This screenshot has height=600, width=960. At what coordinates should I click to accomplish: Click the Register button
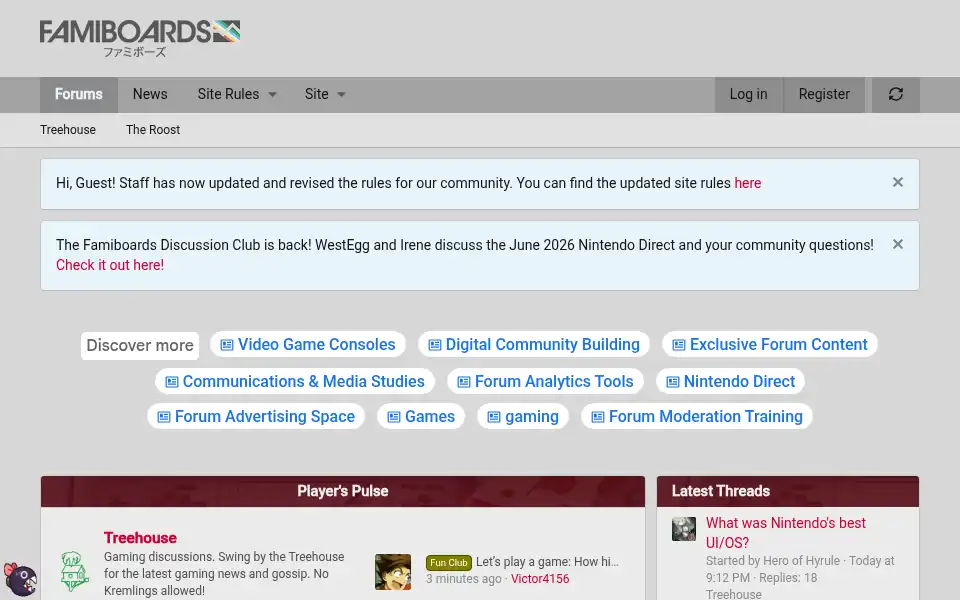point(824,94)
